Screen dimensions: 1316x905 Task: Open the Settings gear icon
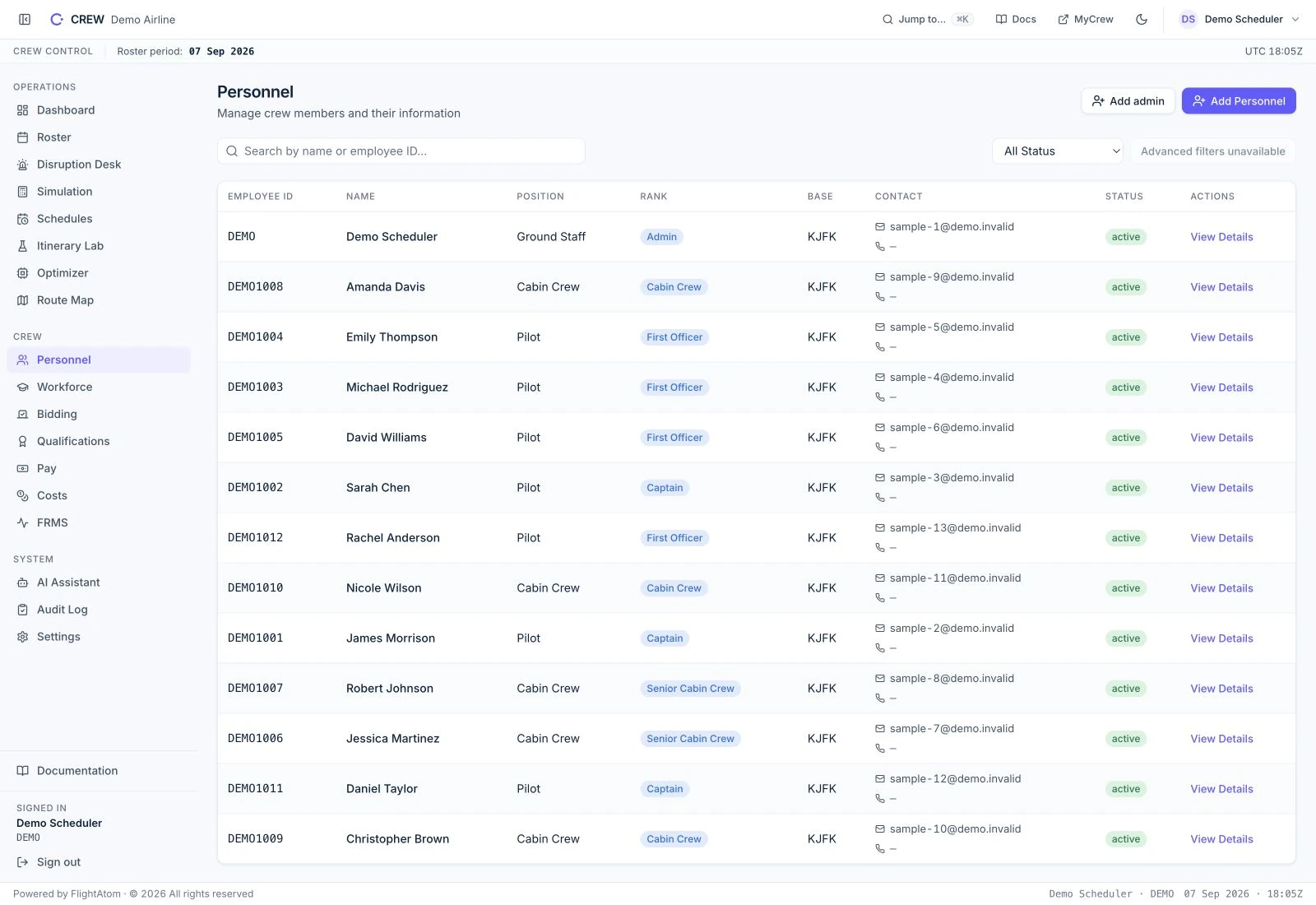coord(23,637)
